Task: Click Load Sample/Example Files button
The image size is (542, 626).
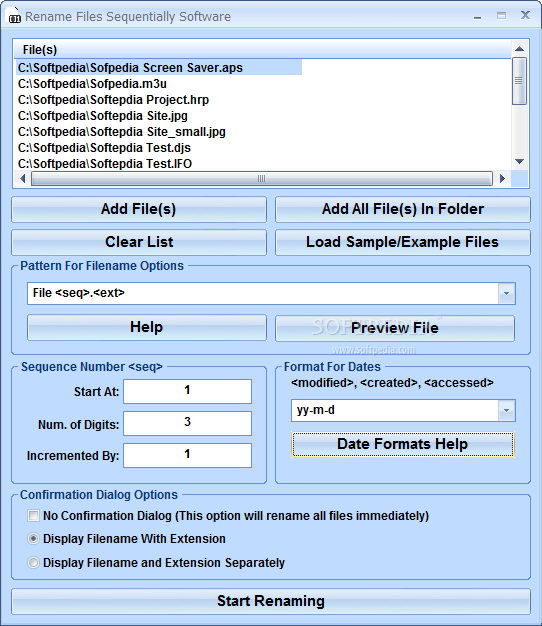Action: click(403, 242)
